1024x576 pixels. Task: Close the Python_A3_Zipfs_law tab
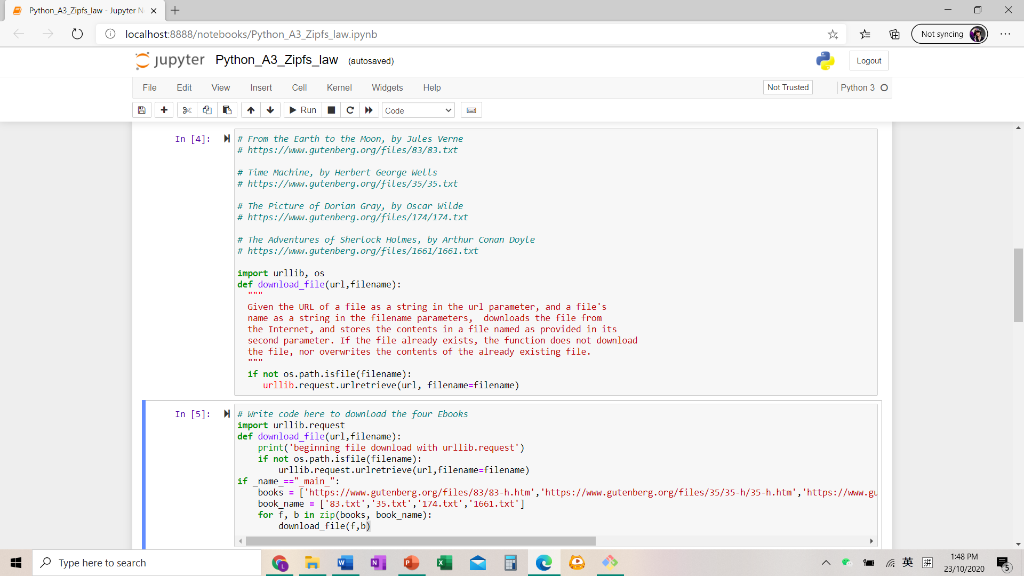[153, 10]
